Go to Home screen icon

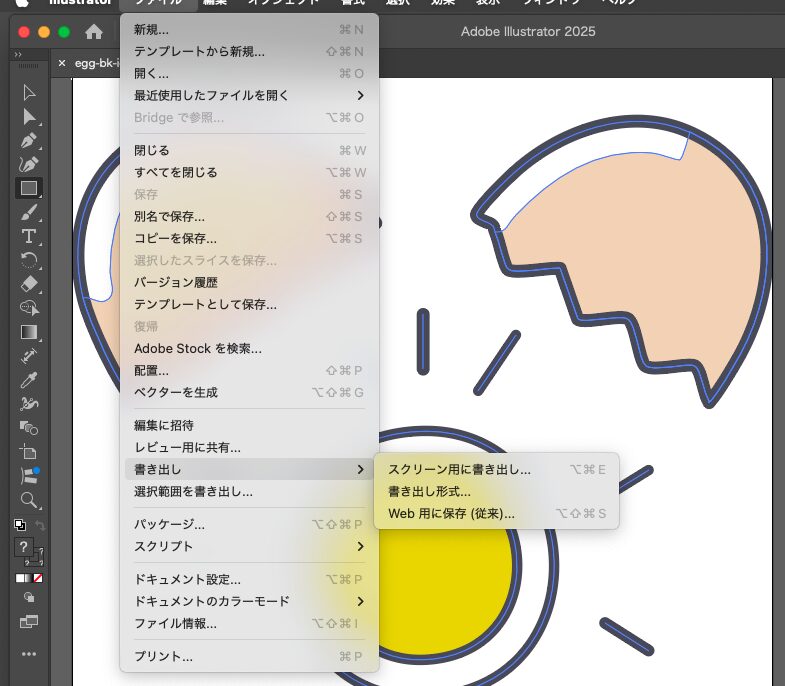tap(94, 32)
